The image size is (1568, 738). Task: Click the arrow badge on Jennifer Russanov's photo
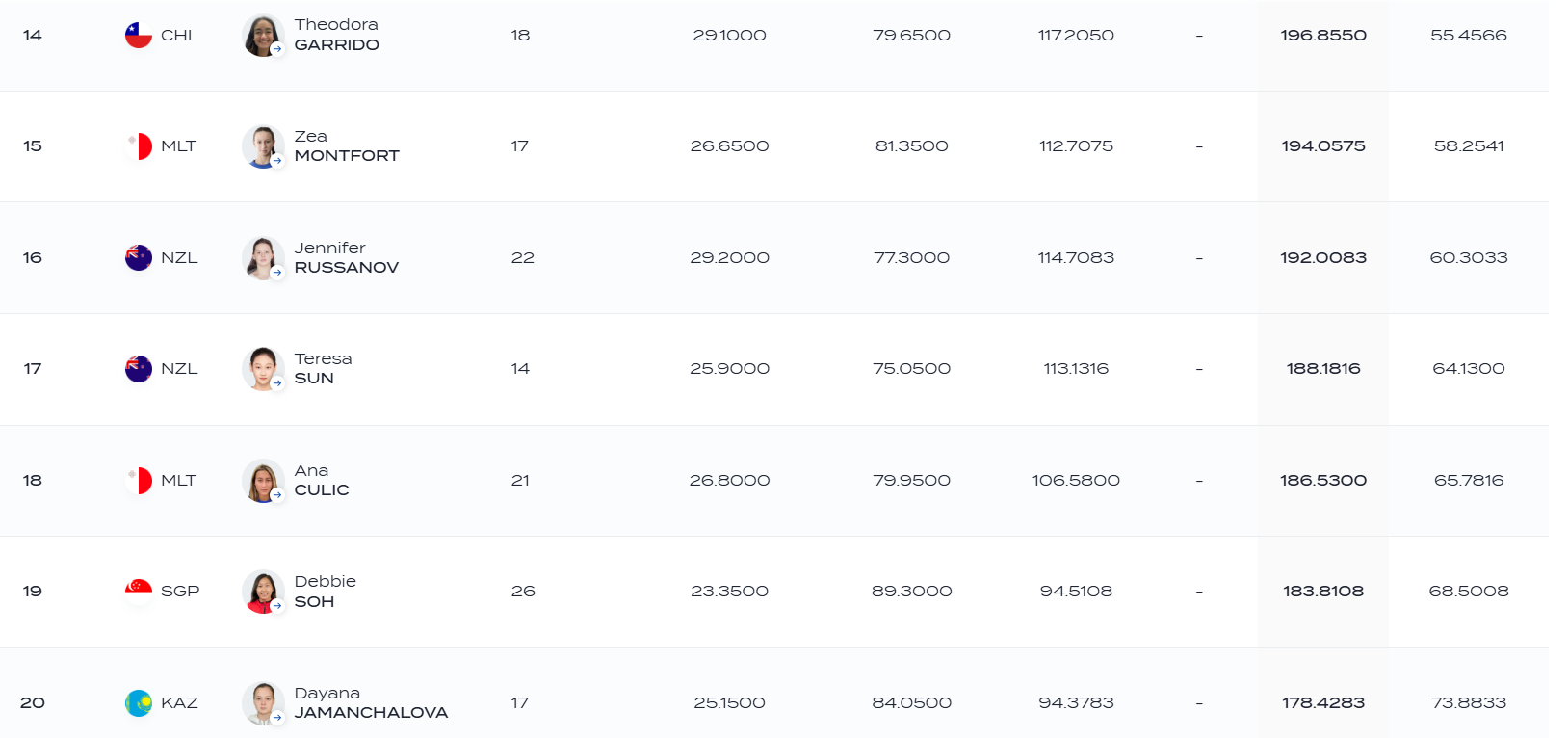pos(277,273)
